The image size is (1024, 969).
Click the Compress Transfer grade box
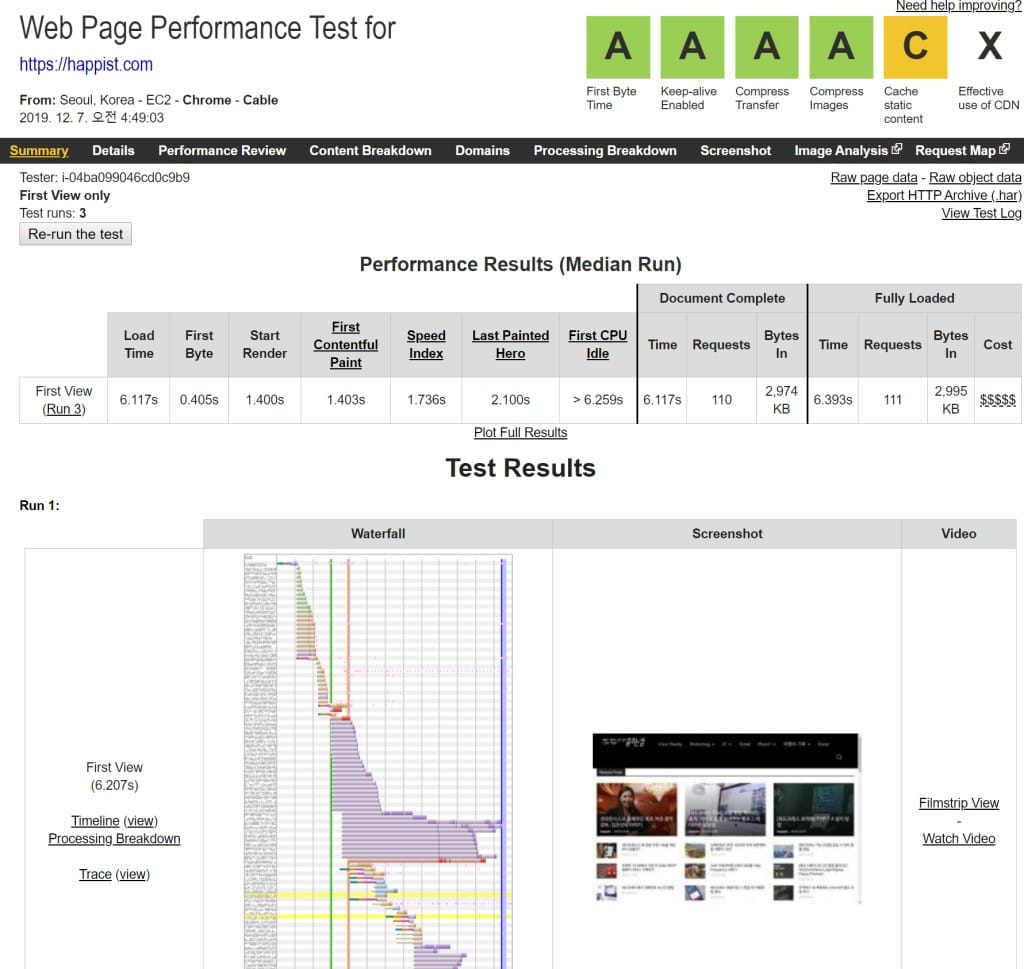coord(766,47)
